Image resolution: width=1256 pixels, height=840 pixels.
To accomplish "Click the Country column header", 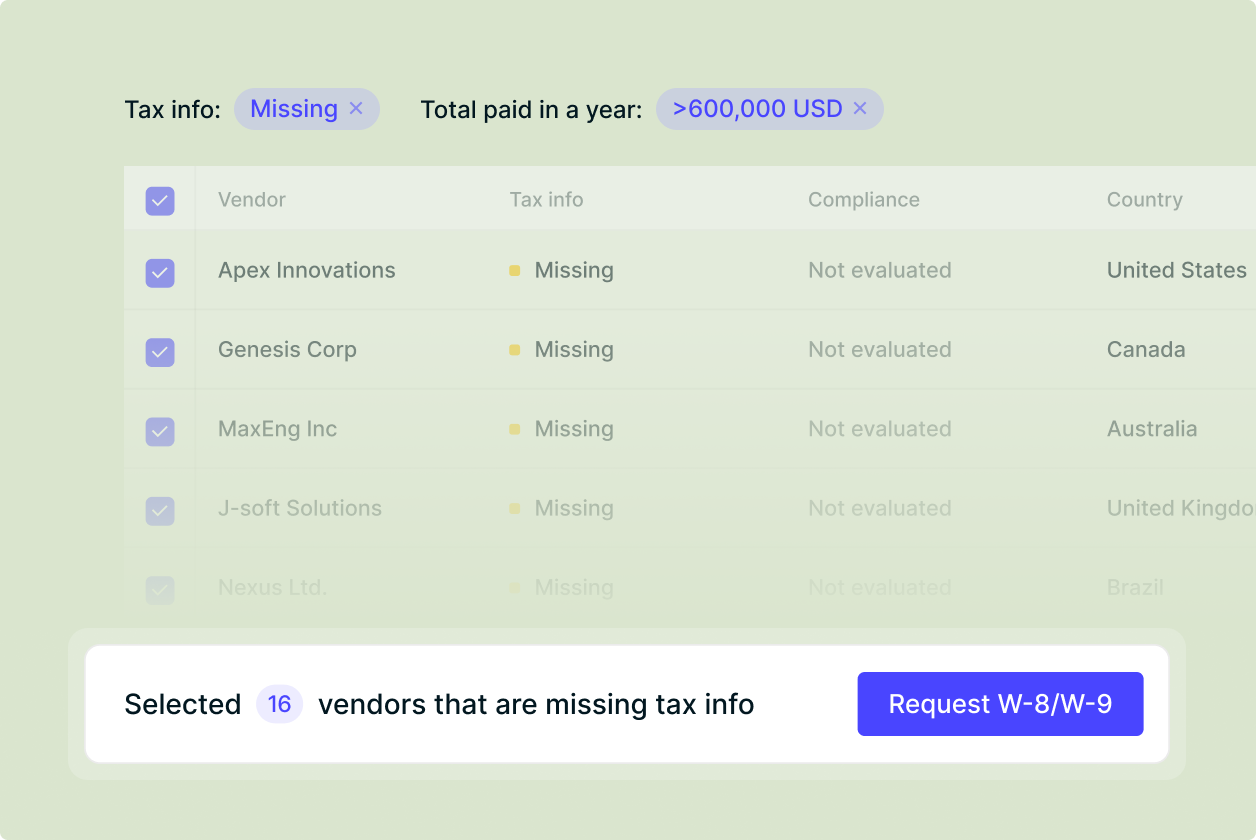I will pyautogui.click(x=1145, y=200).
